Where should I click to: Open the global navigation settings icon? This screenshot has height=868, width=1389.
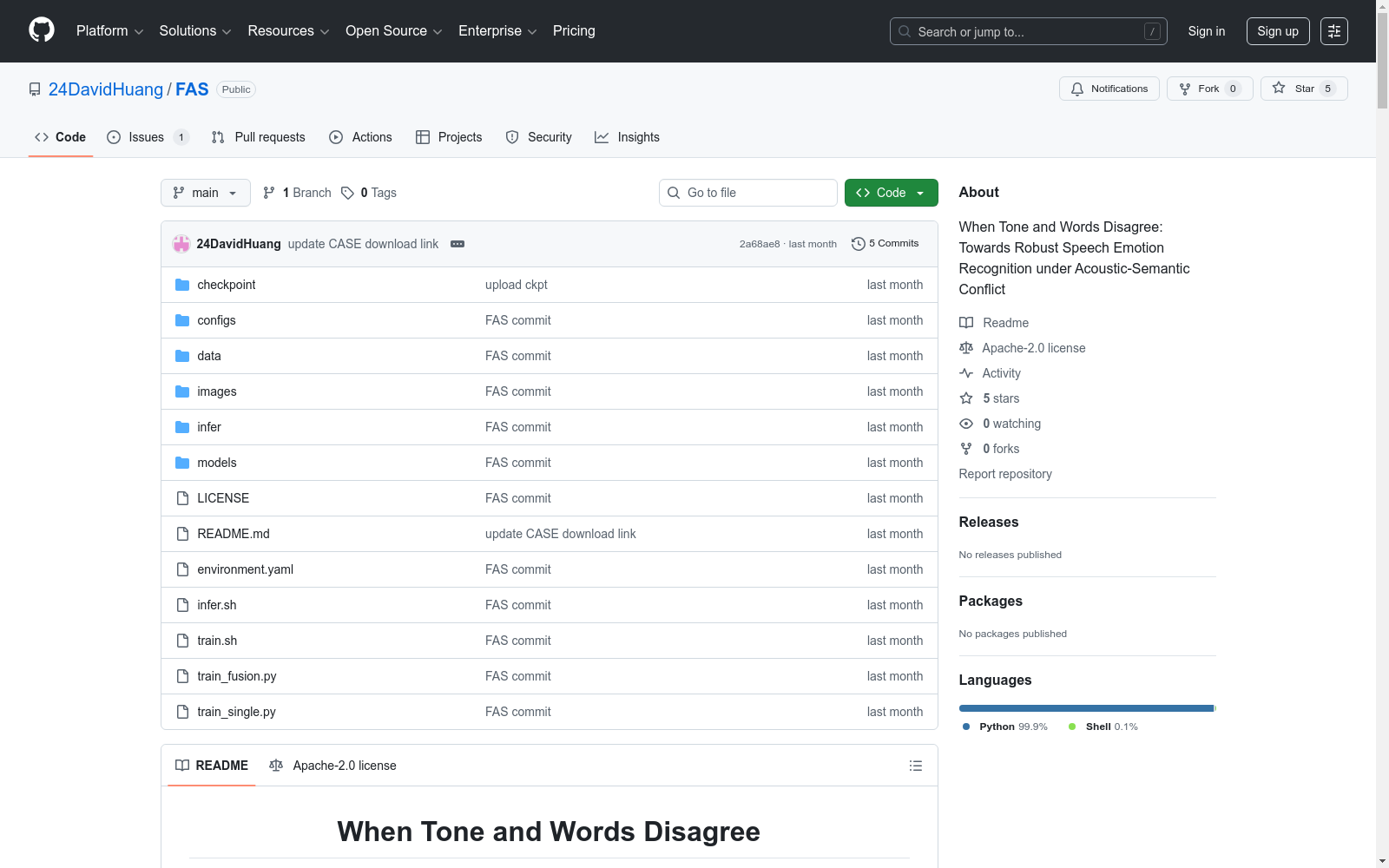click(x=1334, y=31)
